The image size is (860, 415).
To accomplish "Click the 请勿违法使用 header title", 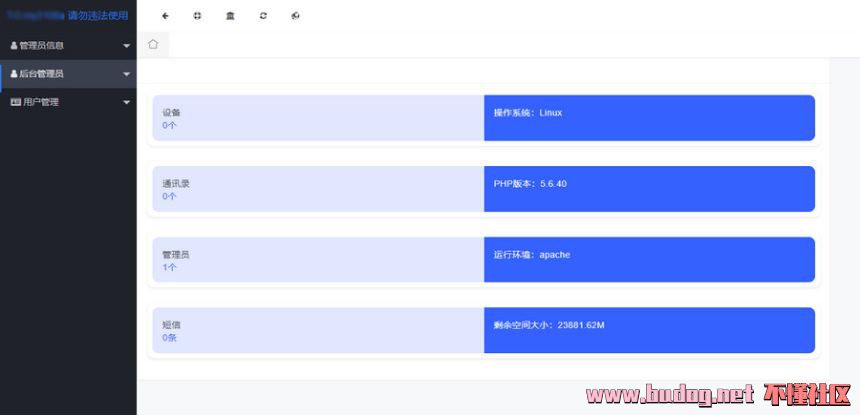I will (98, 15).
